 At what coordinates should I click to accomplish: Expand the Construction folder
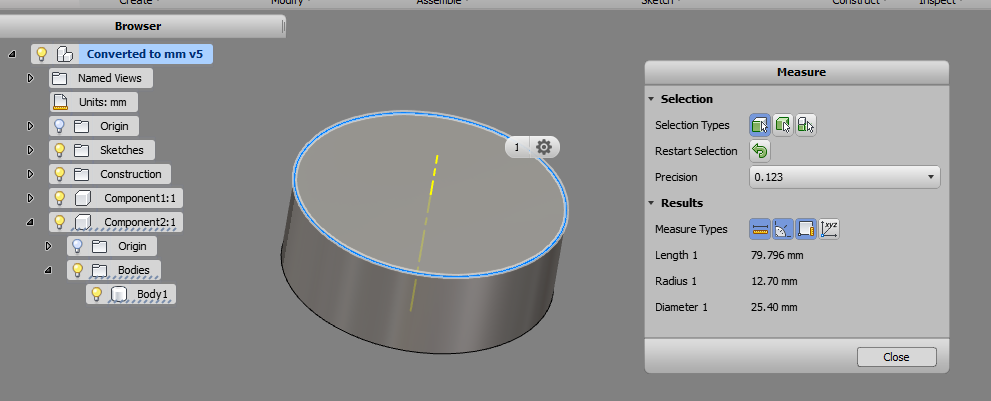30,174
